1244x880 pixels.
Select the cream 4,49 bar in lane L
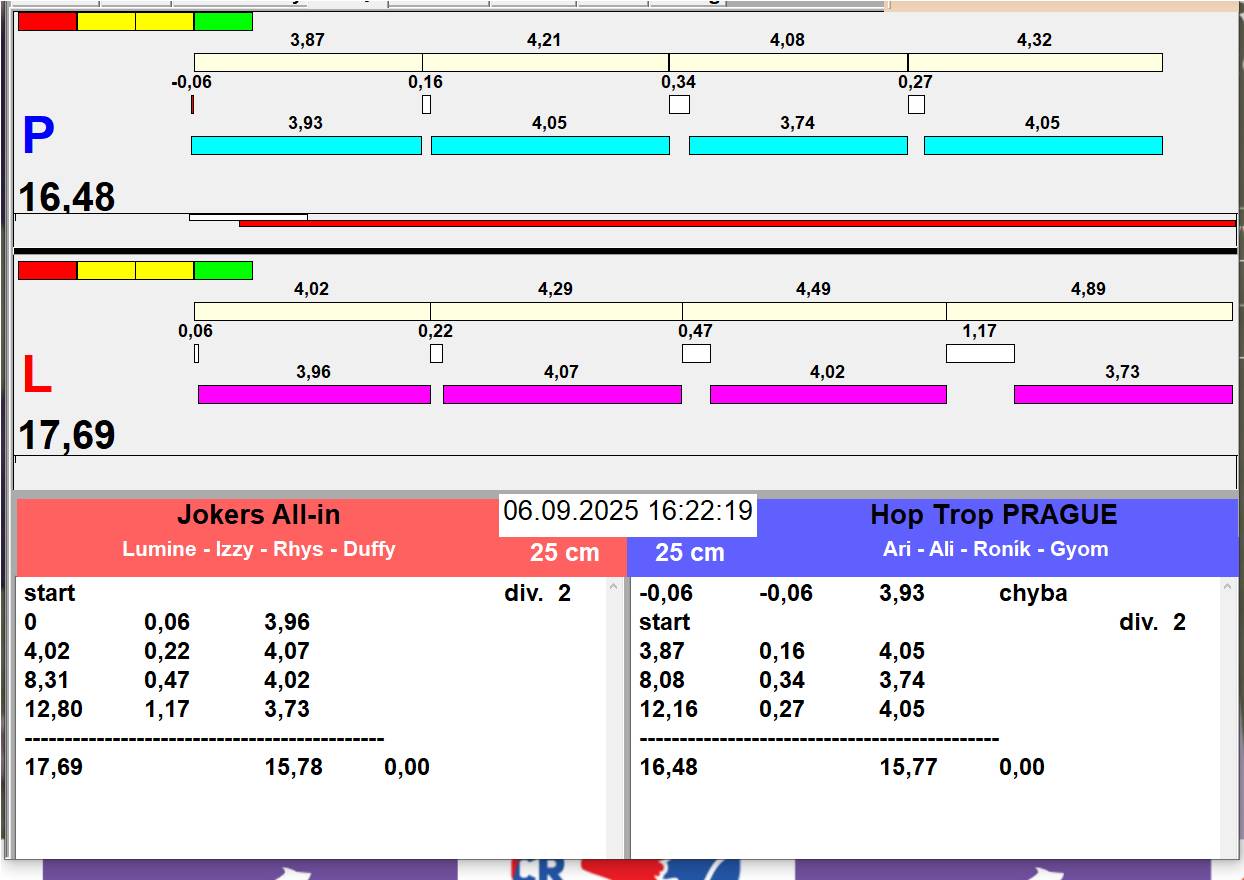click(x=815, y=311)
